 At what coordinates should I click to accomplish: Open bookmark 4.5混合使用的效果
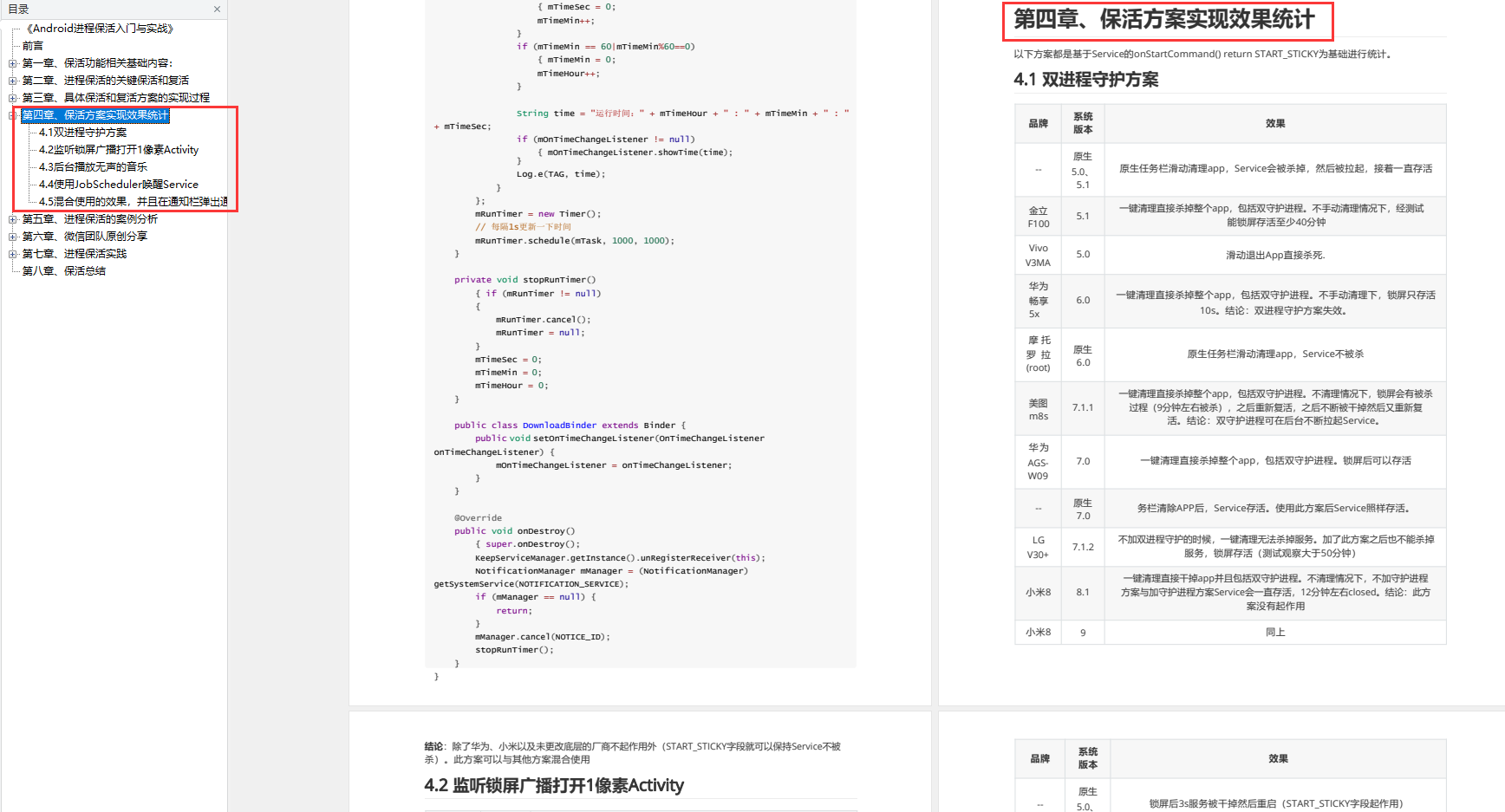point(134,202)
